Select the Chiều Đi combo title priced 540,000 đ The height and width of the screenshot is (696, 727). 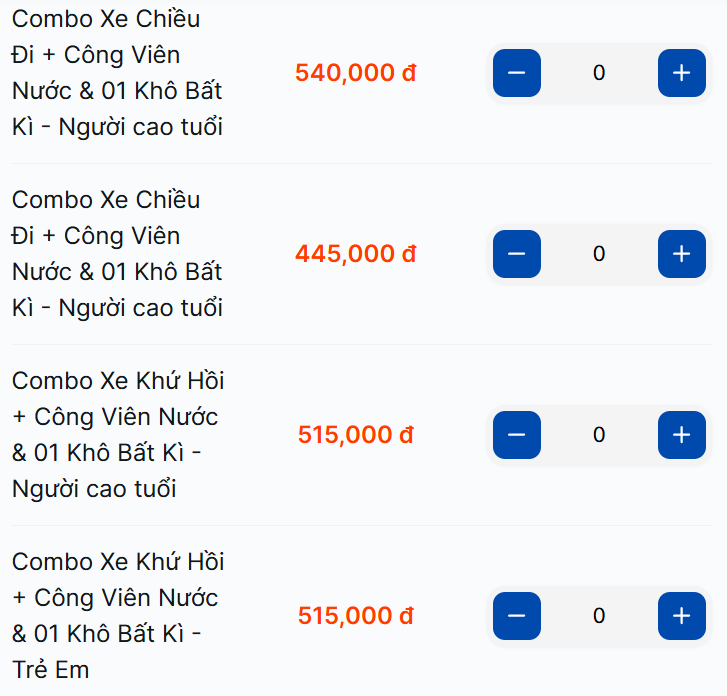click(x=117, y=73)
